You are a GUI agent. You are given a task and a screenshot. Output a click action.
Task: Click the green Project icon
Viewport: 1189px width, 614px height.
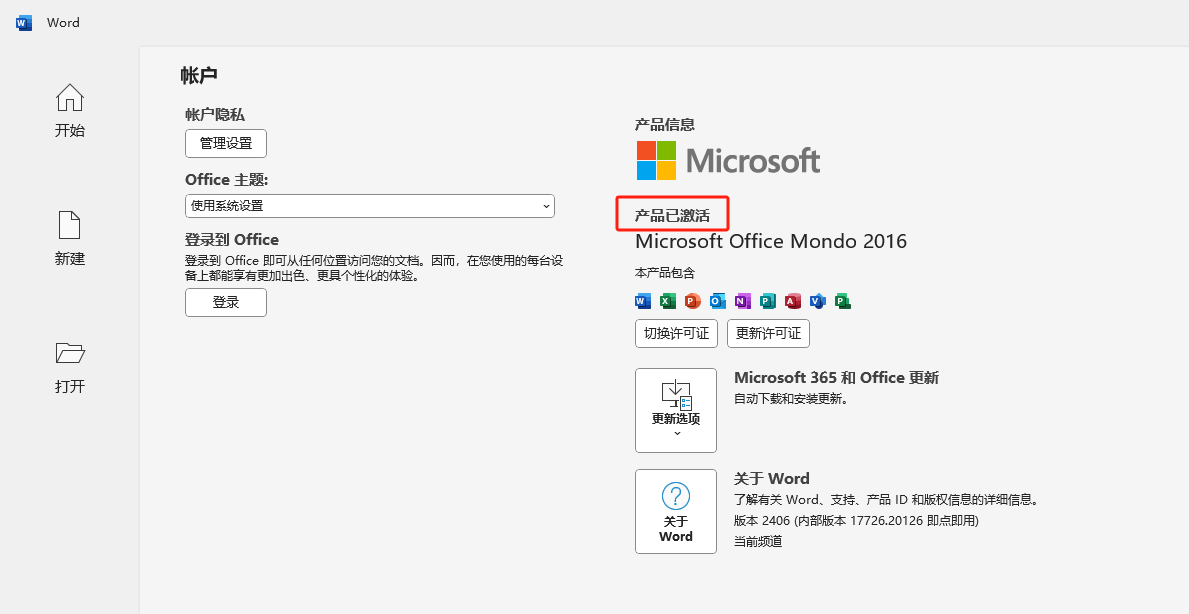(842, 301)
